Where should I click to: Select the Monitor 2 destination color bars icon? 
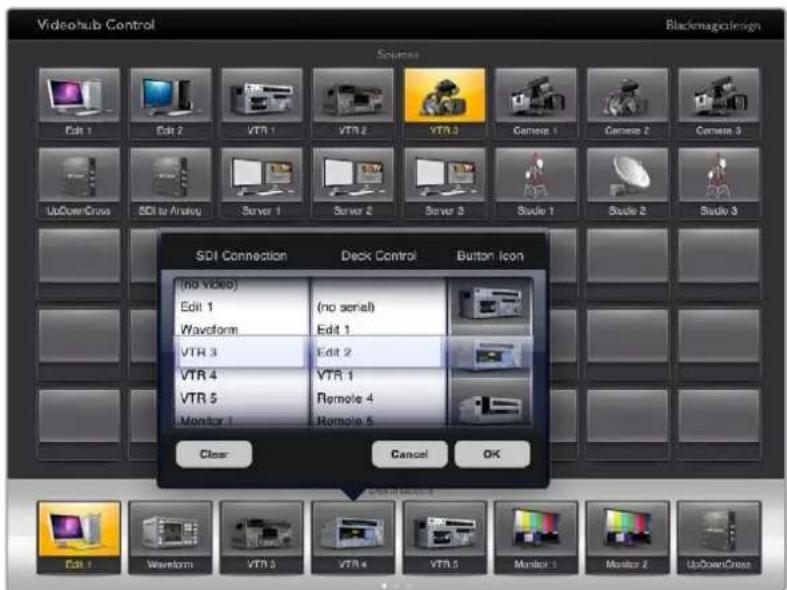click(627, 528)
